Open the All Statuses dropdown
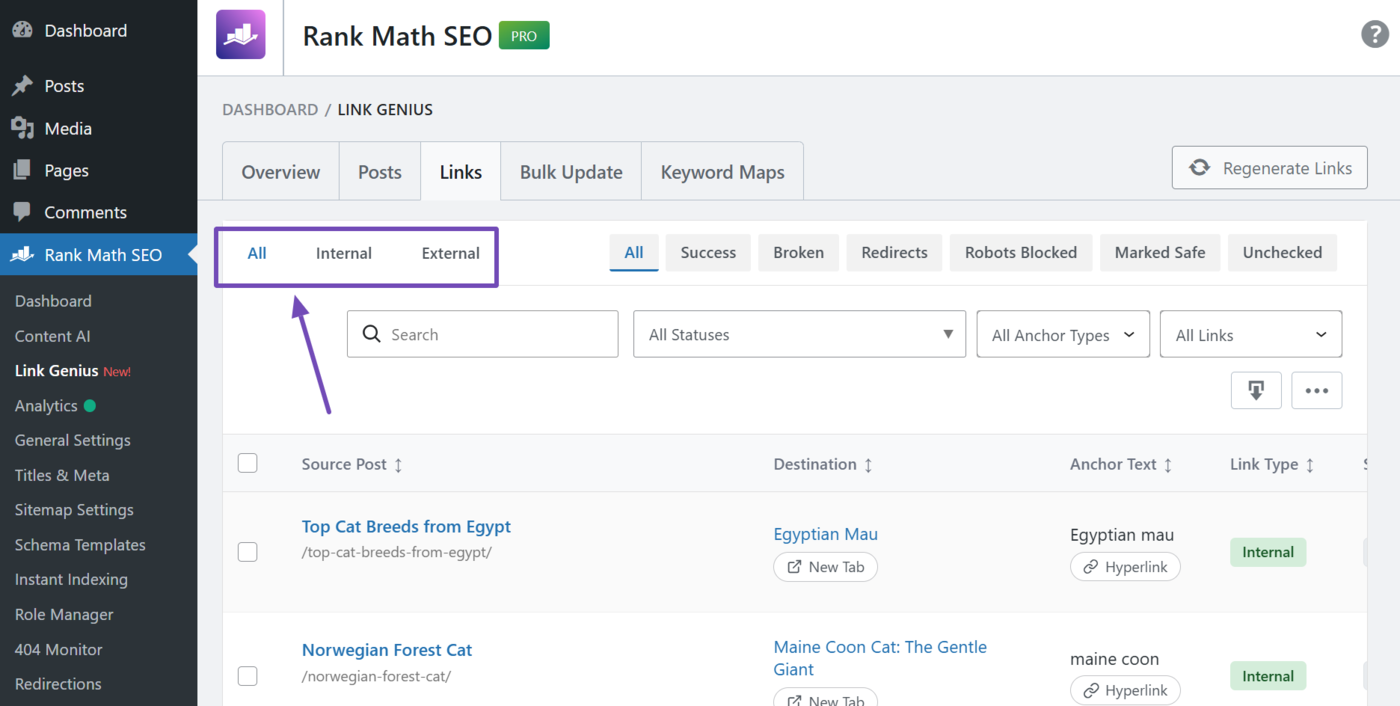1400x706 pixels. [x=798, y=334]
